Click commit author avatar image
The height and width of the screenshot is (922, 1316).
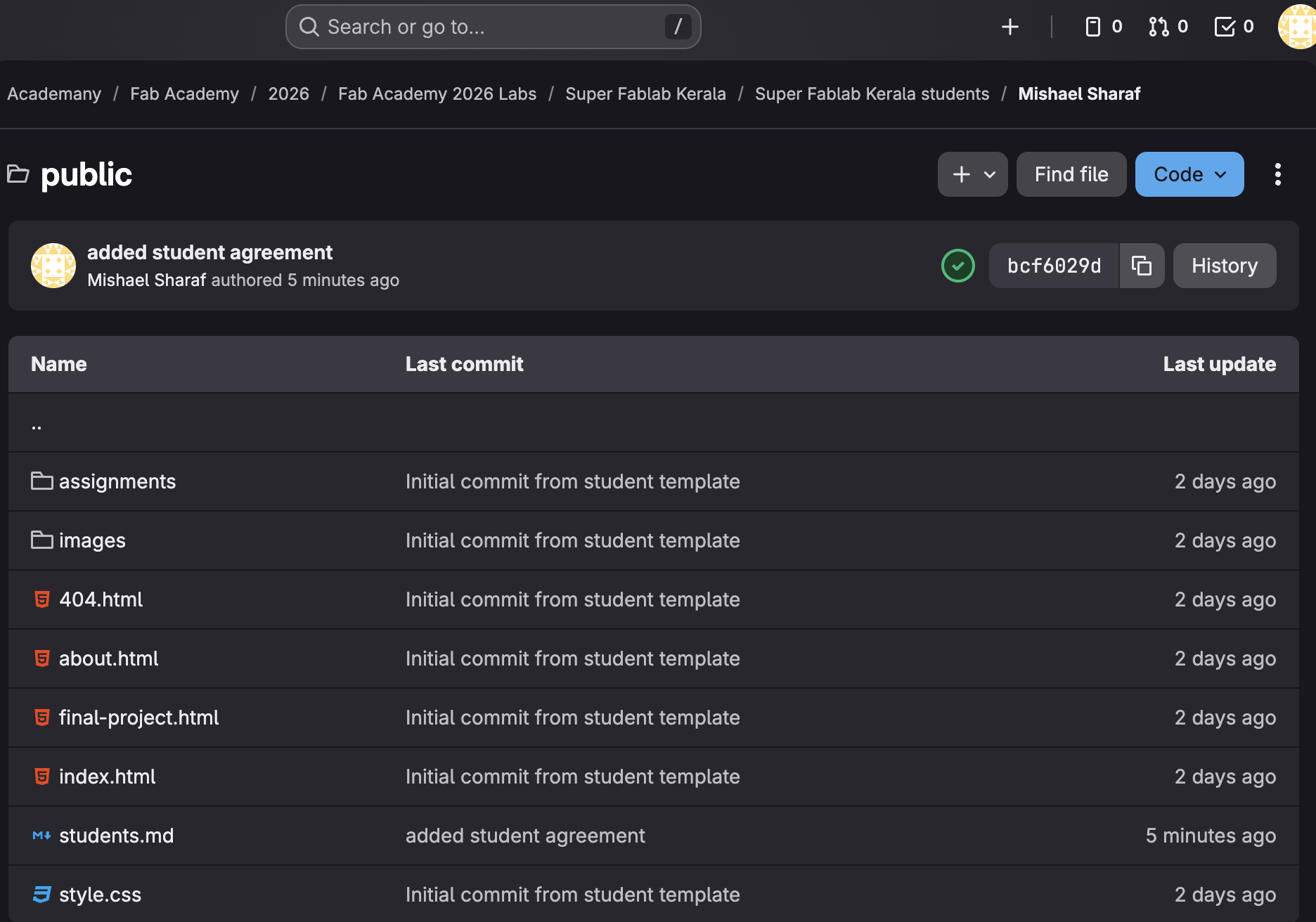click(53, 266)
